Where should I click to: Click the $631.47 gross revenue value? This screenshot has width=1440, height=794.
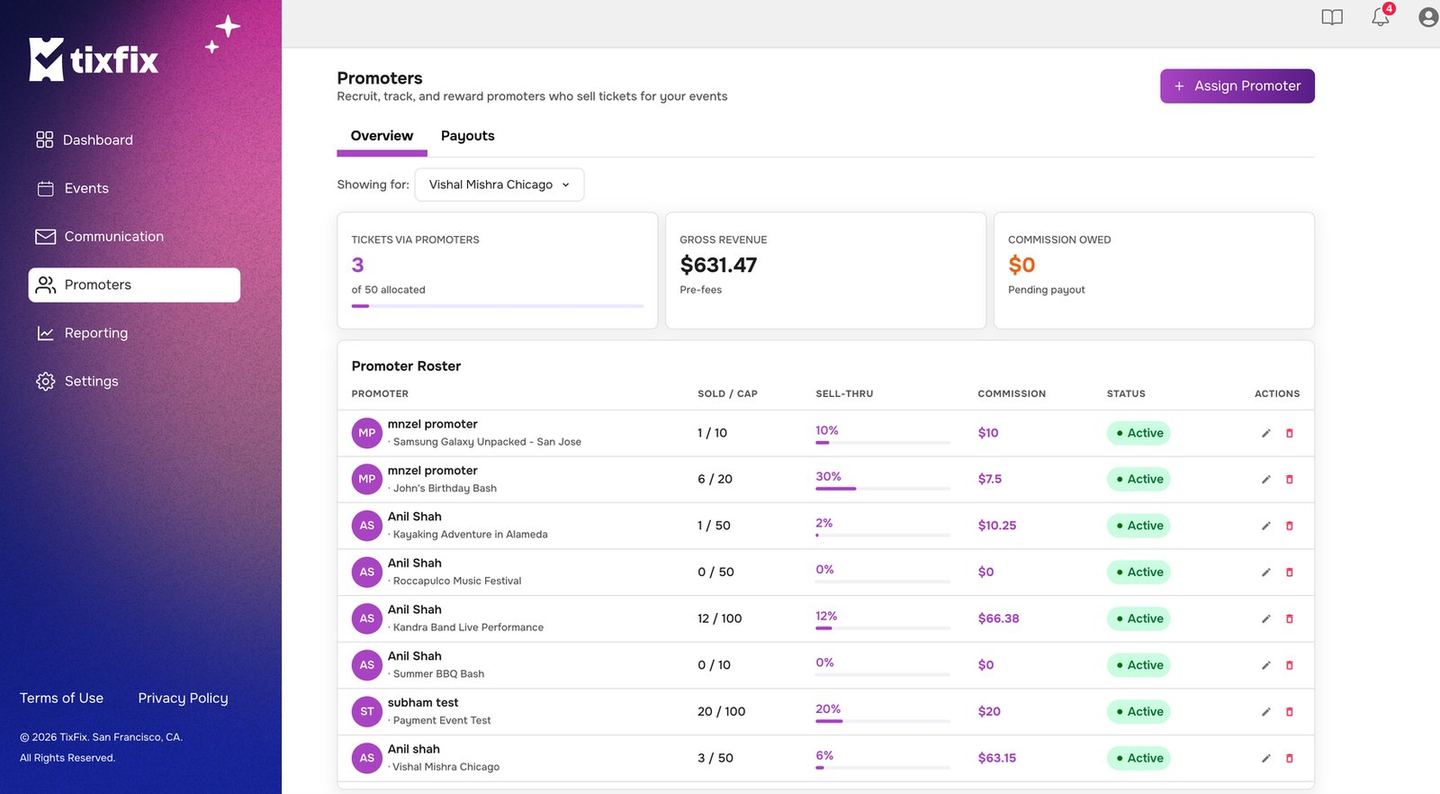pos(718,265)
